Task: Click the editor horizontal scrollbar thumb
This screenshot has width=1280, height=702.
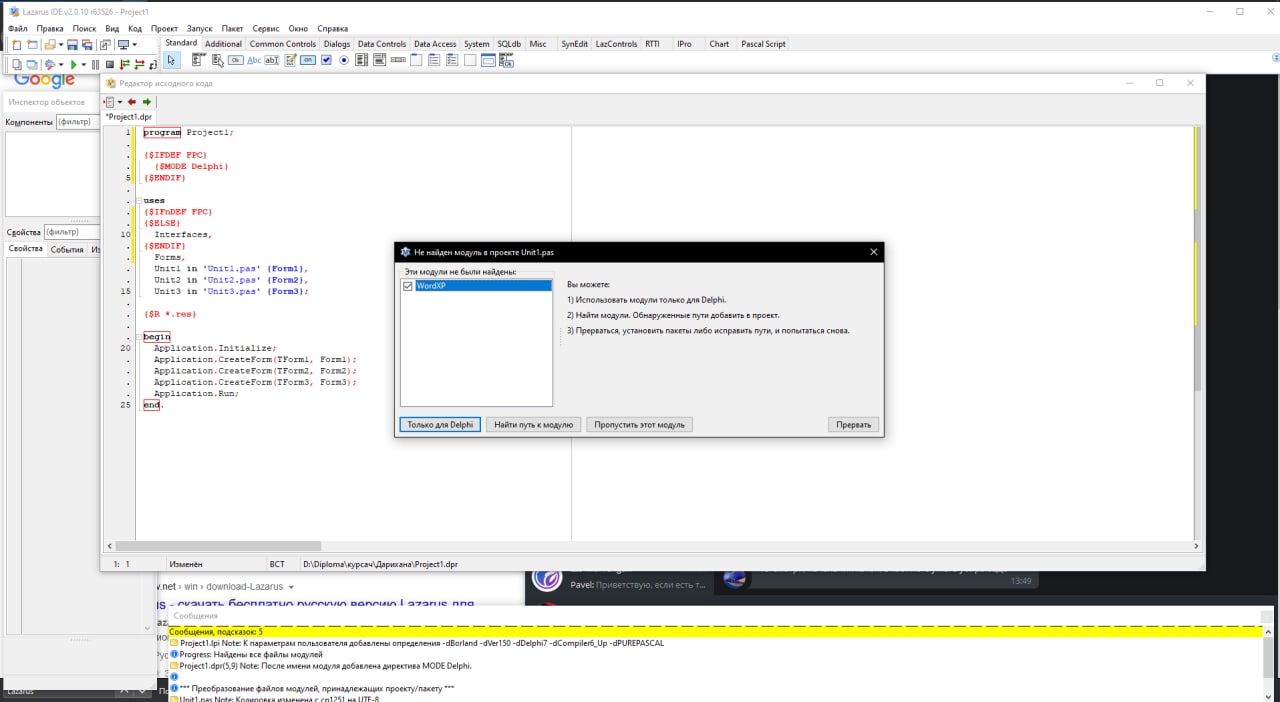Action: (218, 546)
